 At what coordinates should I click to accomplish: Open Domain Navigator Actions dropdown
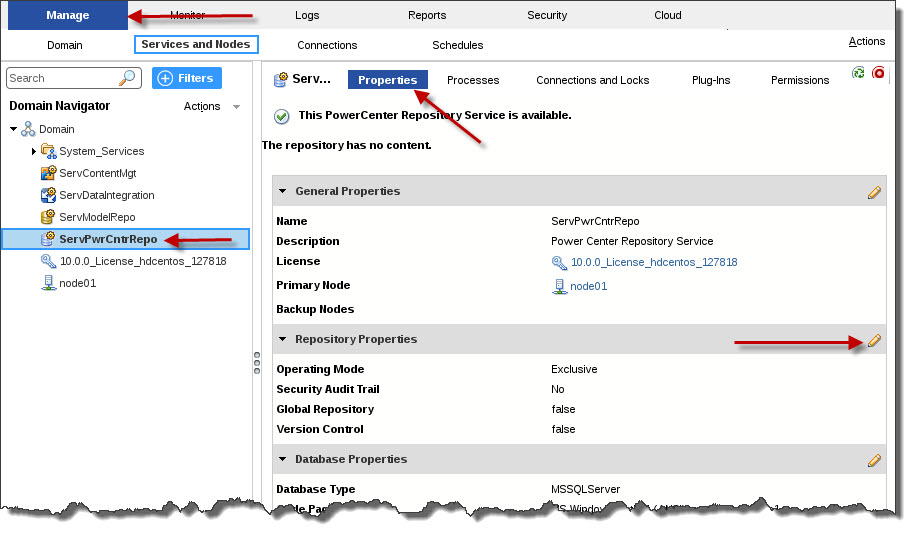click(212, 106)
